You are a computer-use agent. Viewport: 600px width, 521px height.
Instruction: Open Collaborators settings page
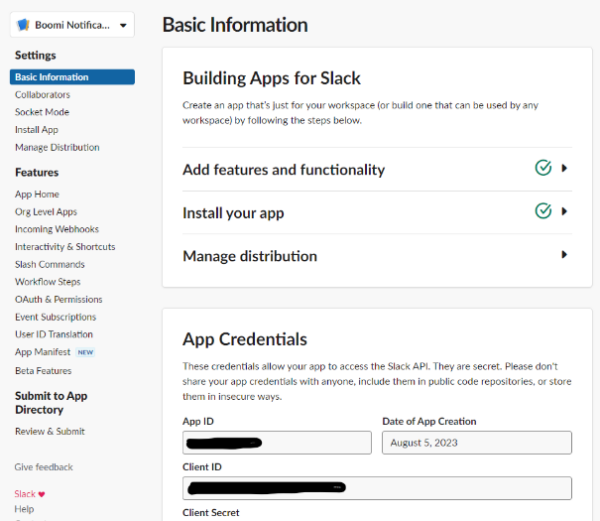[x=42, y=94]
